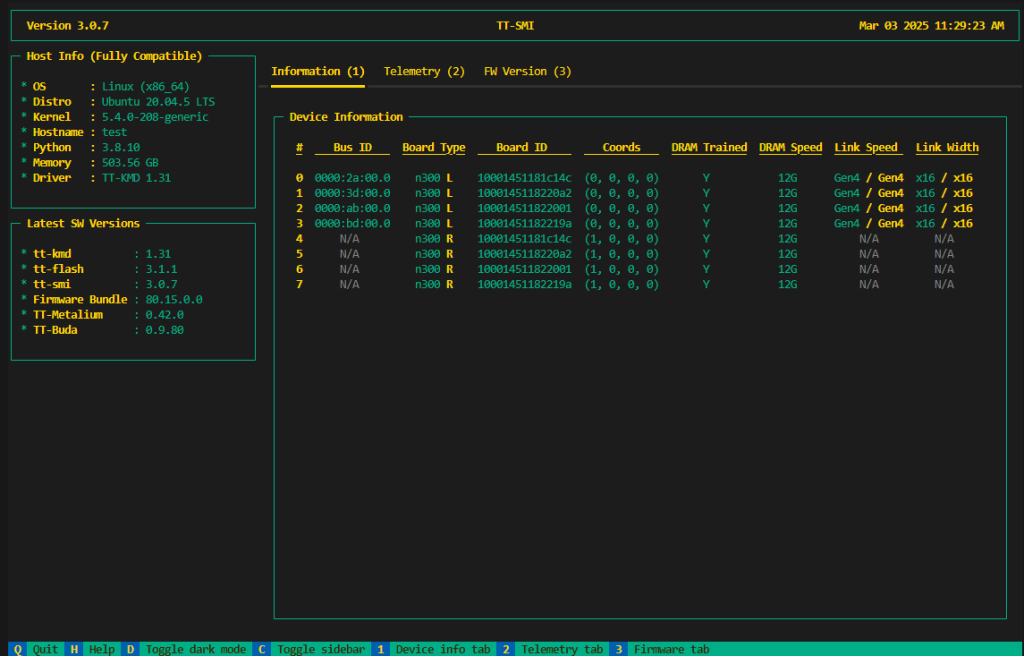Click the DRAM Speed column header
Viewport: 1024px width, 656px height.
click(x=790, y=147)
